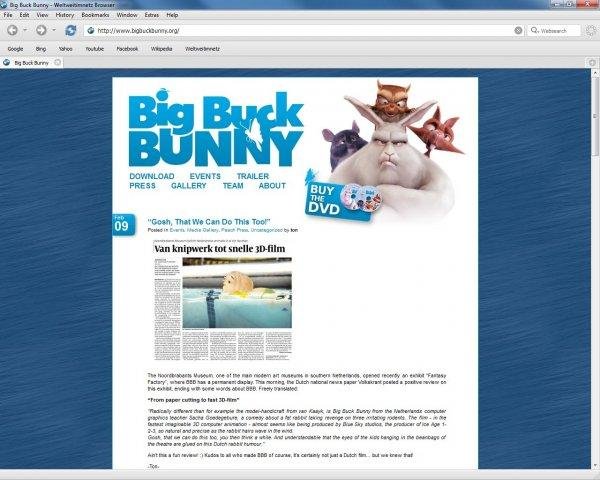The height and width of the screenshot is (480, 600).
Task: Click the site globe icon in address bar
Action: coord(91,31)
